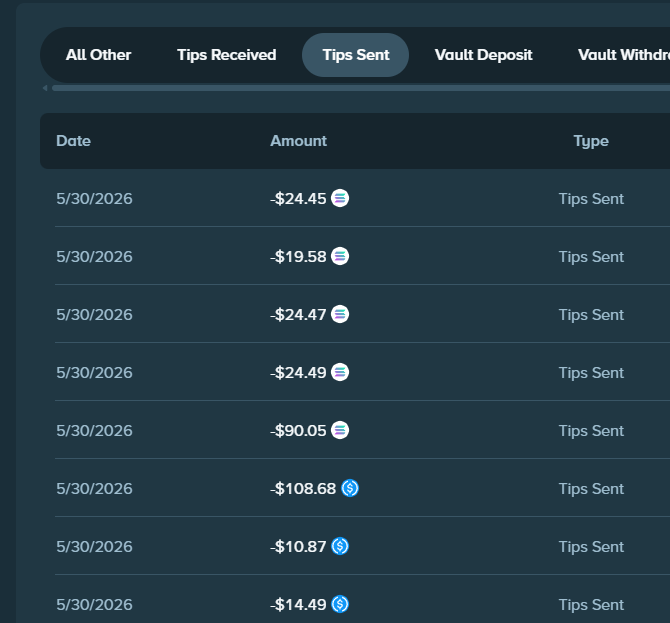Click the Amount column header
Image resolution: width=670 pixels, height=623 pixels.
(x=298, y=141)
